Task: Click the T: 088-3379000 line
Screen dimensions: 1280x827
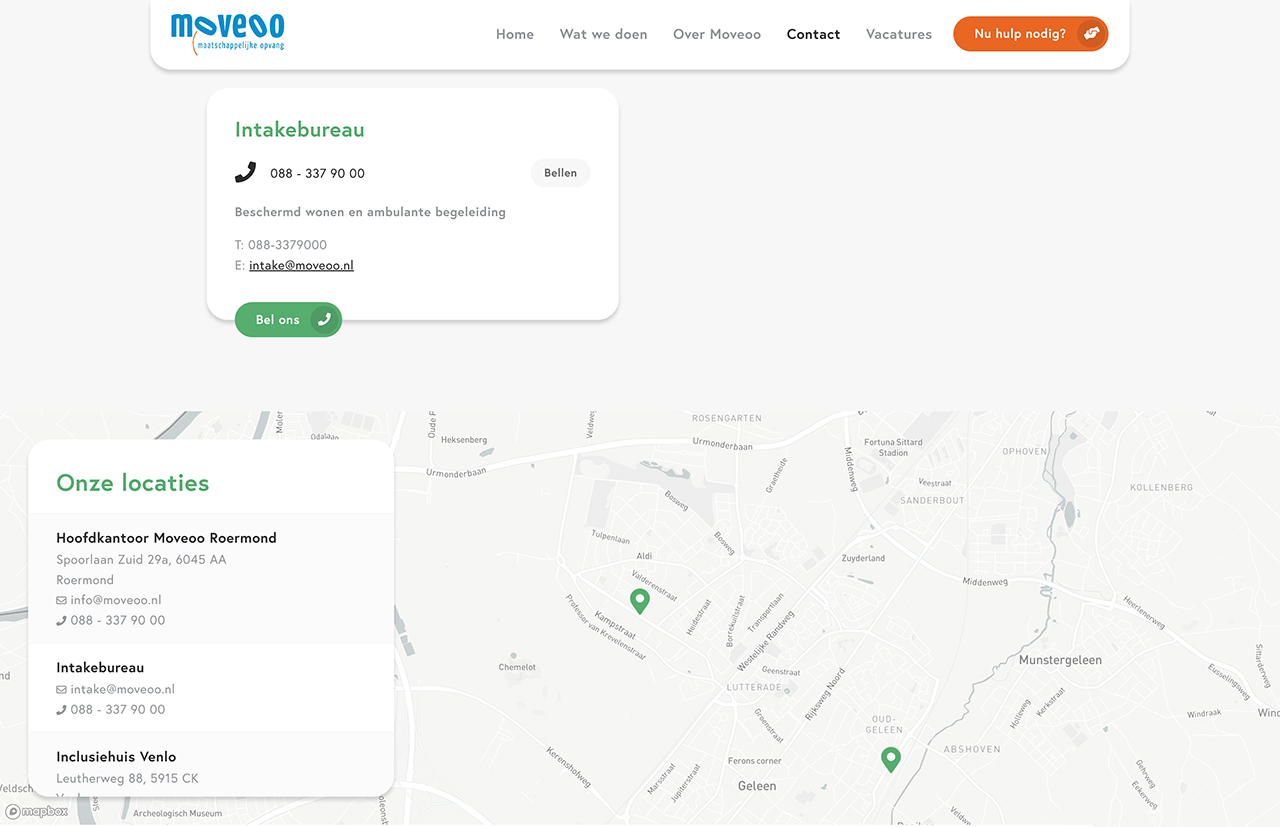Action: [281, 245]
